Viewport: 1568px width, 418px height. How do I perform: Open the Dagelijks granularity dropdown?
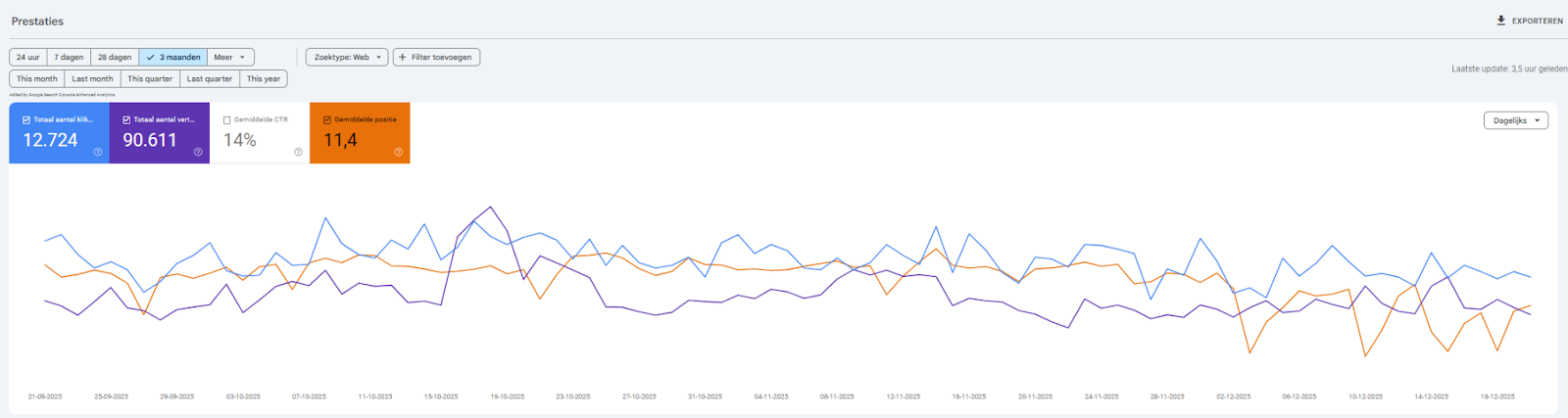(x=1516, y=120)
